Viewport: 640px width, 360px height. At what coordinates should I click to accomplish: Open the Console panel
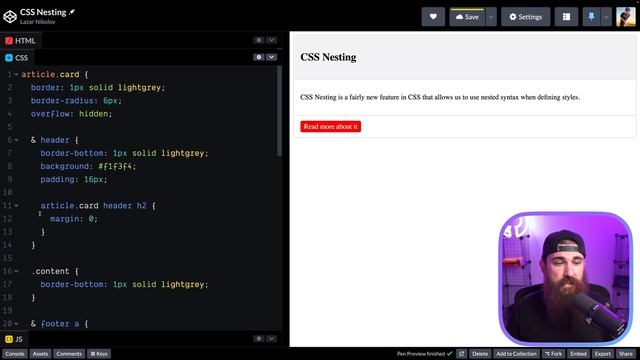(x=15, y=354)
